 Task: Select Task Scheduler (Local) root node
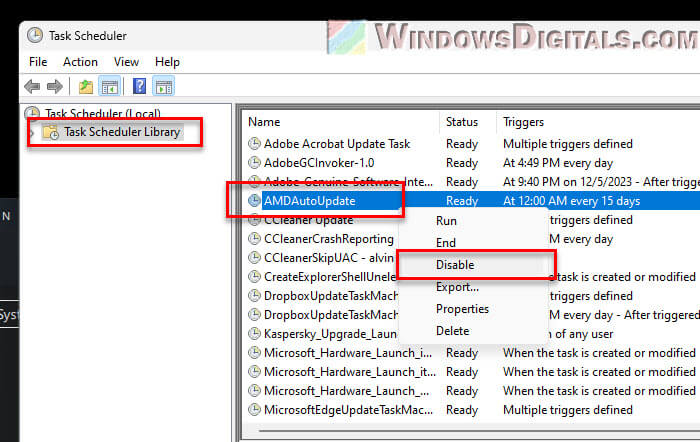pos(103,113)
